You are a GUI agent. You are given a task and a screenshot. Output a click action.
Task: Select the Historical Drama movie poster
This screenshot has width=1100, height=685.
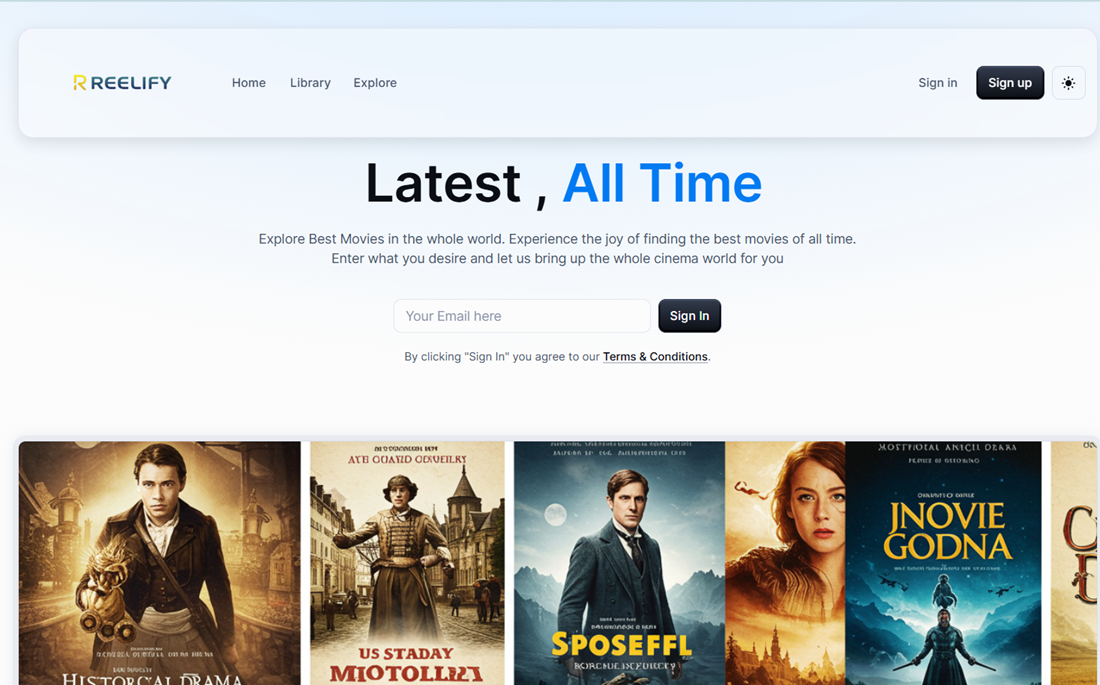tap(158, 563)
